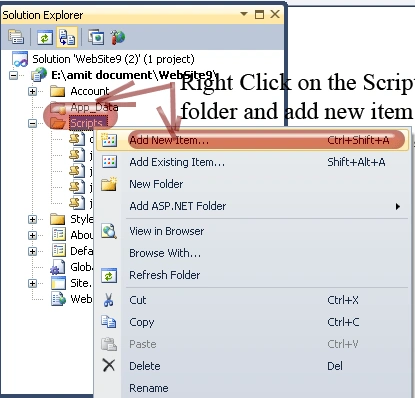Viewport: 415px width, 398px height.
Task: Click the Properties toolbar icon in Solution Explorer
Action: tap(16, 37)
